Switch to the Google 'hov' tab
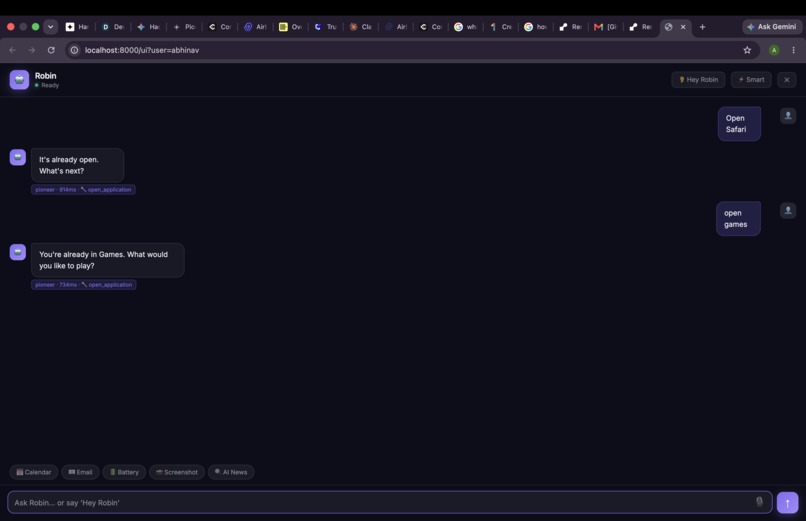 535,27
